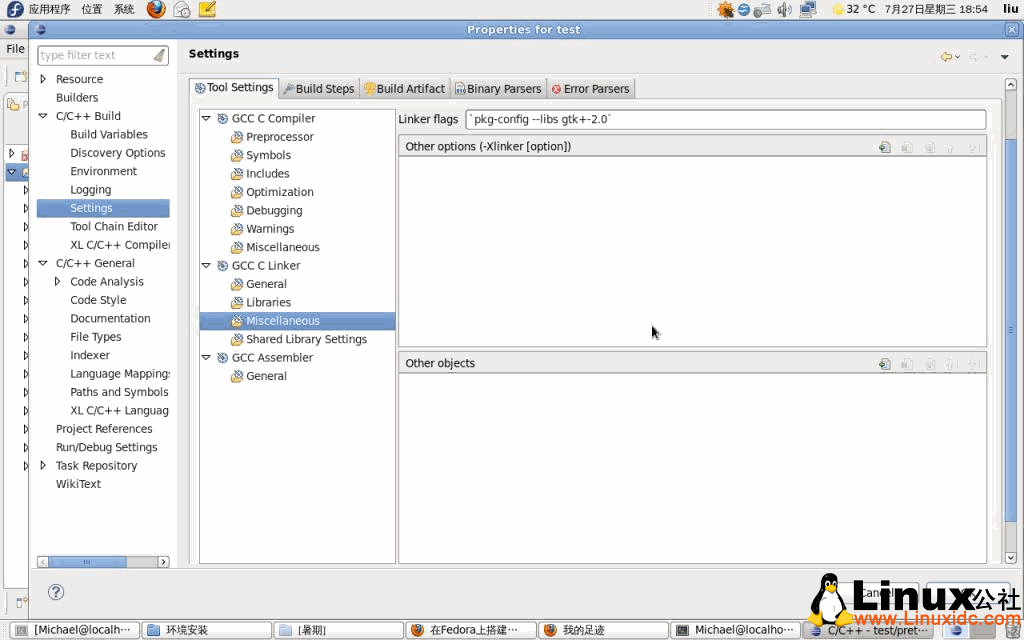
Task: Switch to the Build Steps tab
Action: 318,87
